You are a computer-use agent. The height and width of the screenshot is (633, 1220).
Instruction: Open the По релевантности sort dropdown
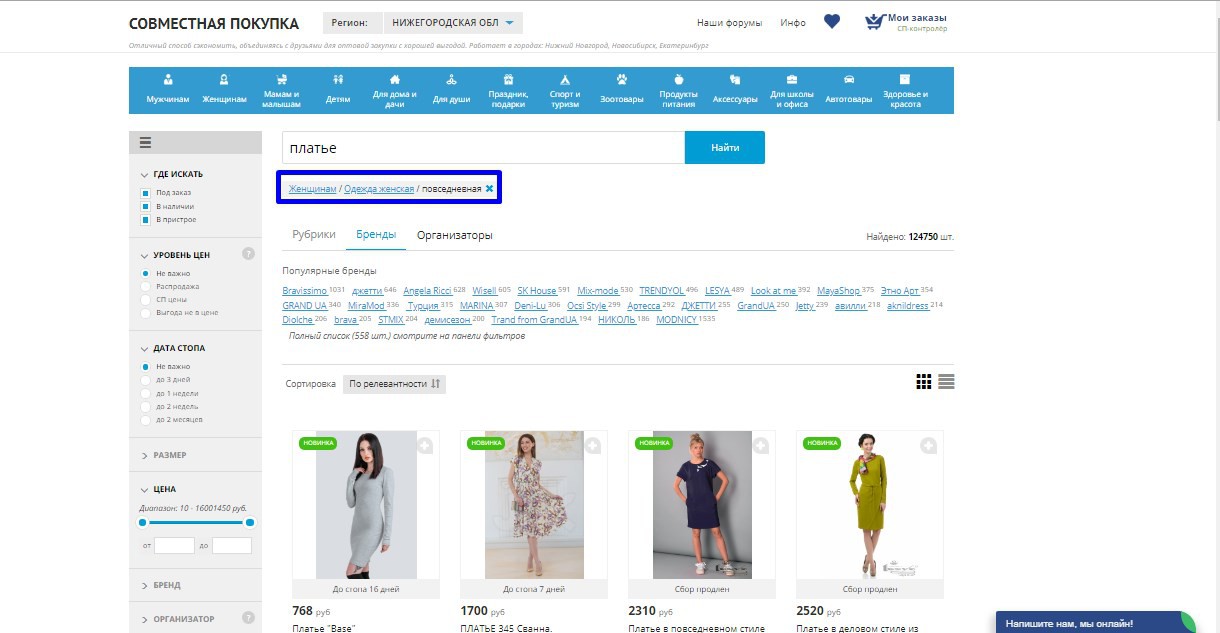394,384
